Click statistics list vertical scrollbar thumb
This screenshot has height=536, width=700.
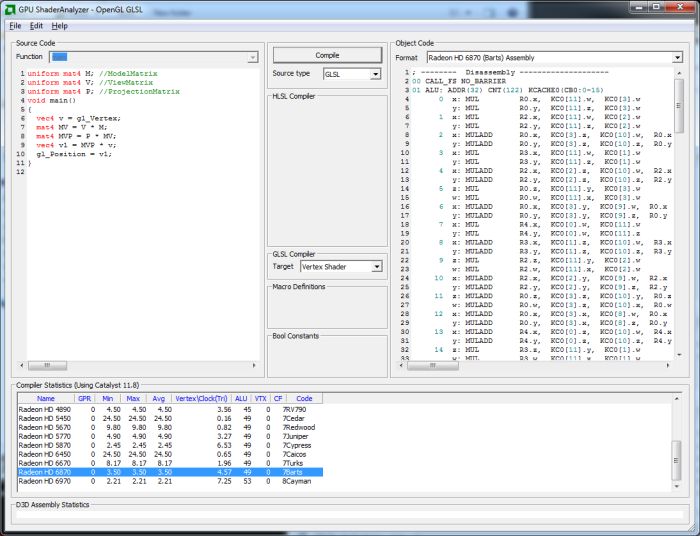(x=676, y=460)
